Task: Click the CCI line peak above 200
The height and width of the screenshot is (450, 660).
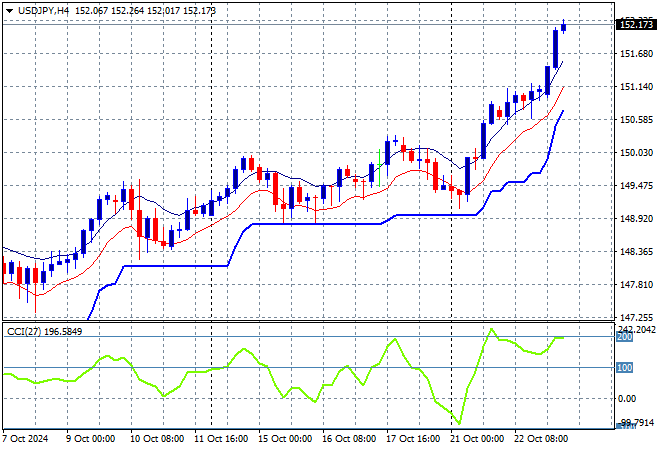Action: 491,329
